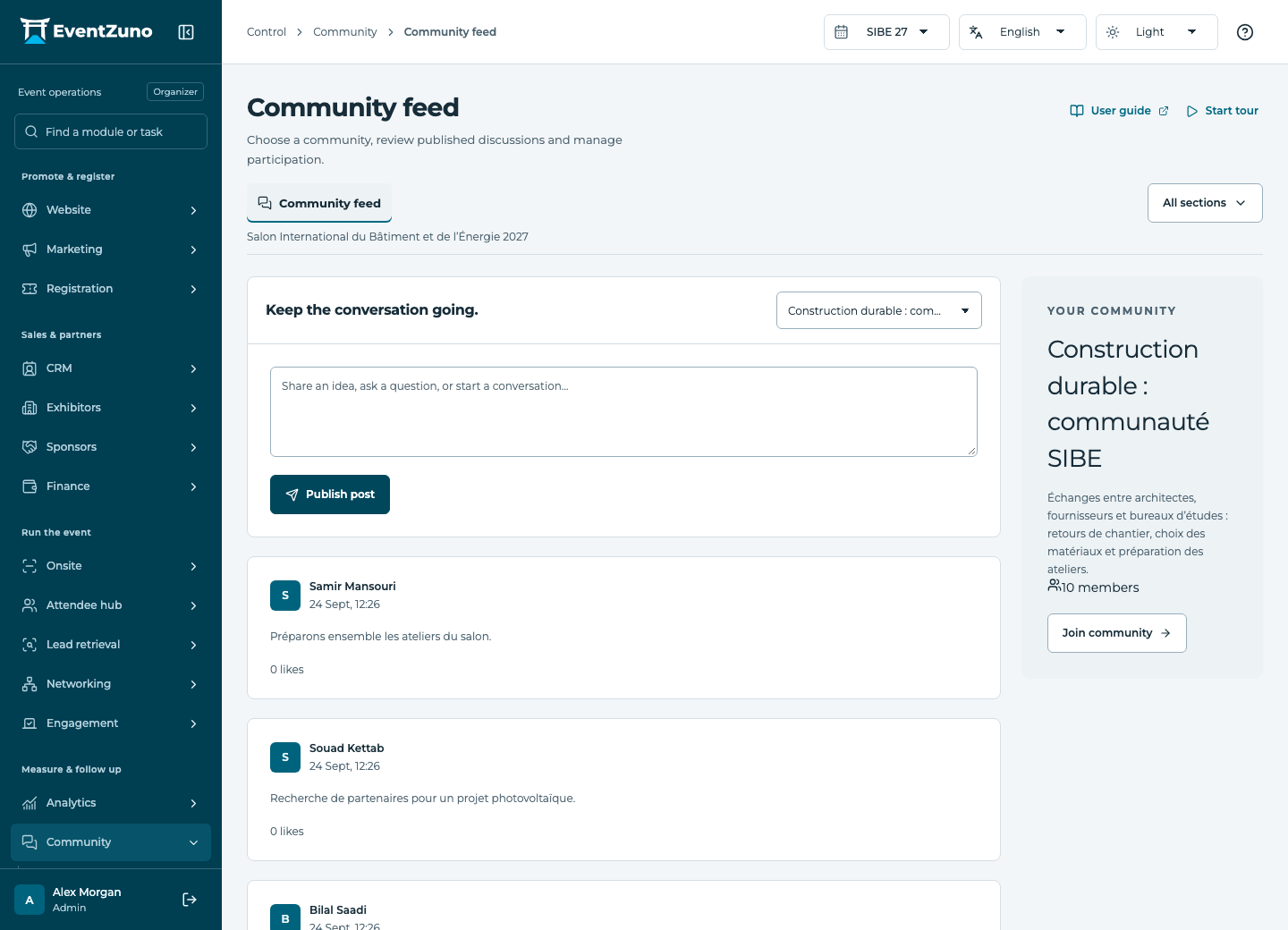1288x930 pixels.
Task: Go to Control in the breadcrumb
Action: 267,32
